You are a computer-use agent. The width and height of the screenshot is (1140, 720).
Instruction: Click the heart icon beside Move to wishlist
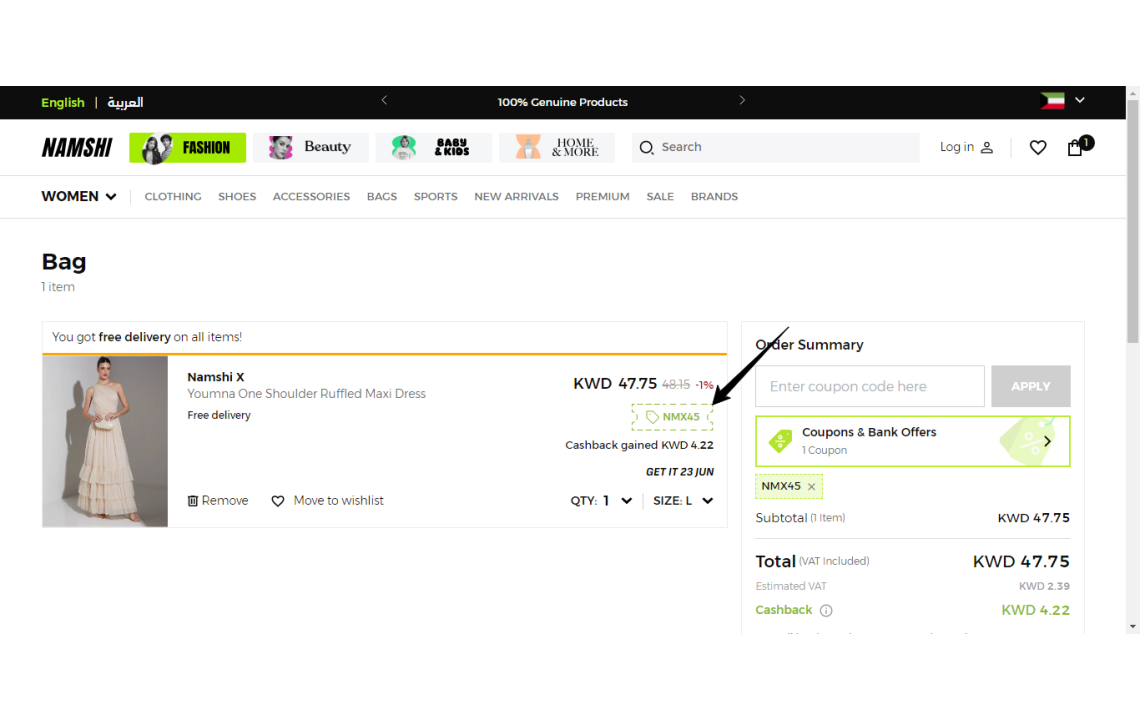tap(278, 501)
